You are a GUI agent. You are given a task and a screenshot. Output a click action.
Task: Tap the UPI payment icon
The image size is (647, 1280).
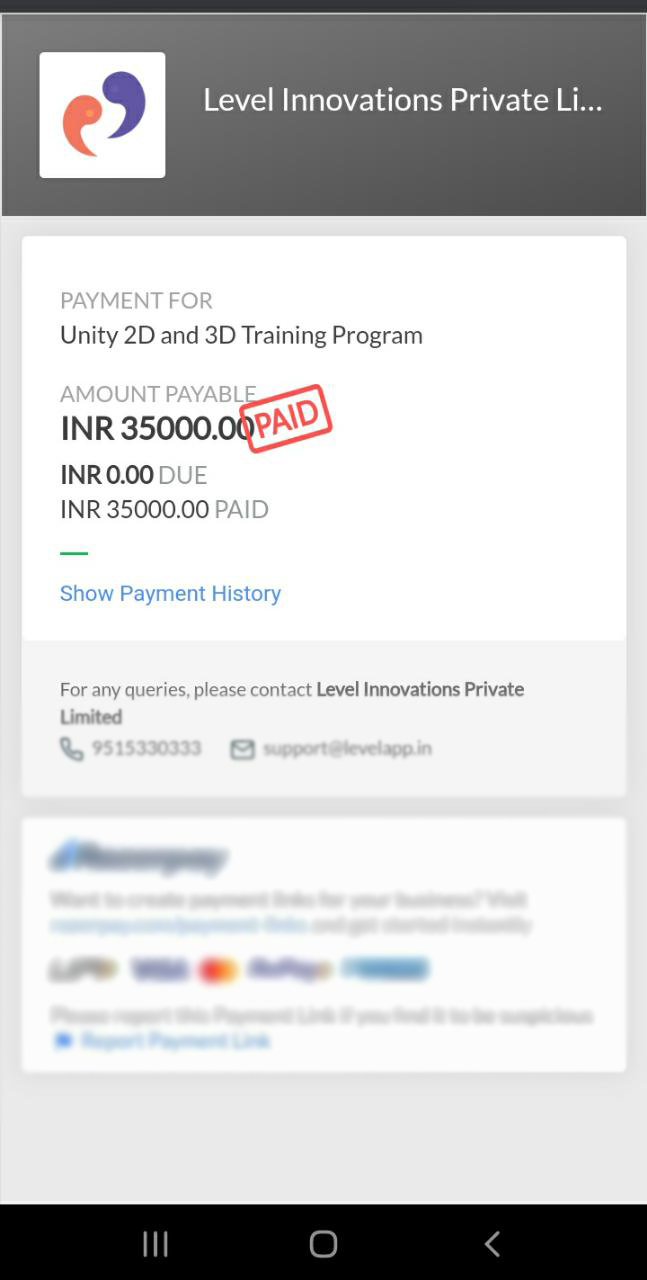pos(84,969)
